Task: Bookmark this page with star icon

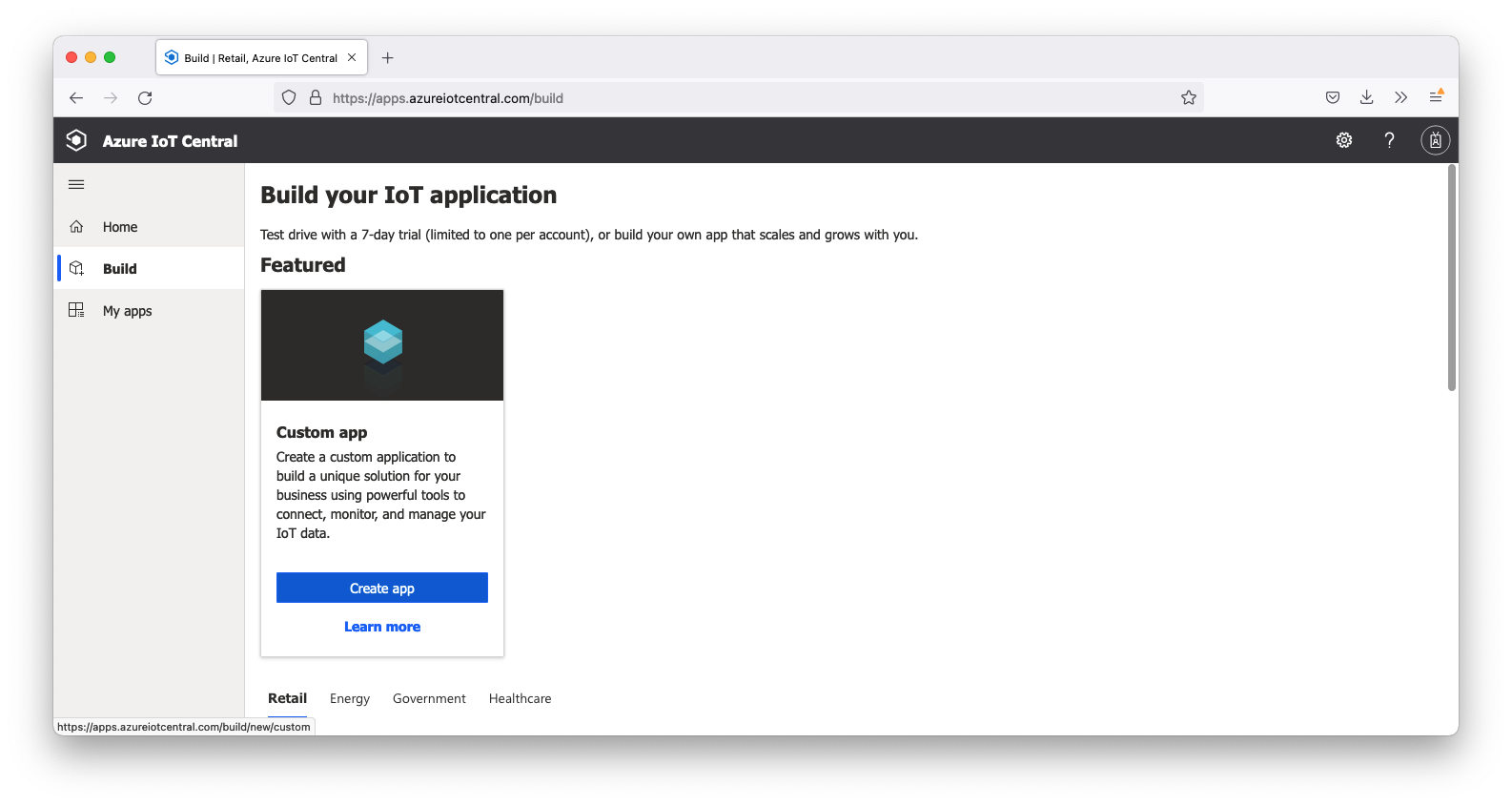Action: [1188, 97]
